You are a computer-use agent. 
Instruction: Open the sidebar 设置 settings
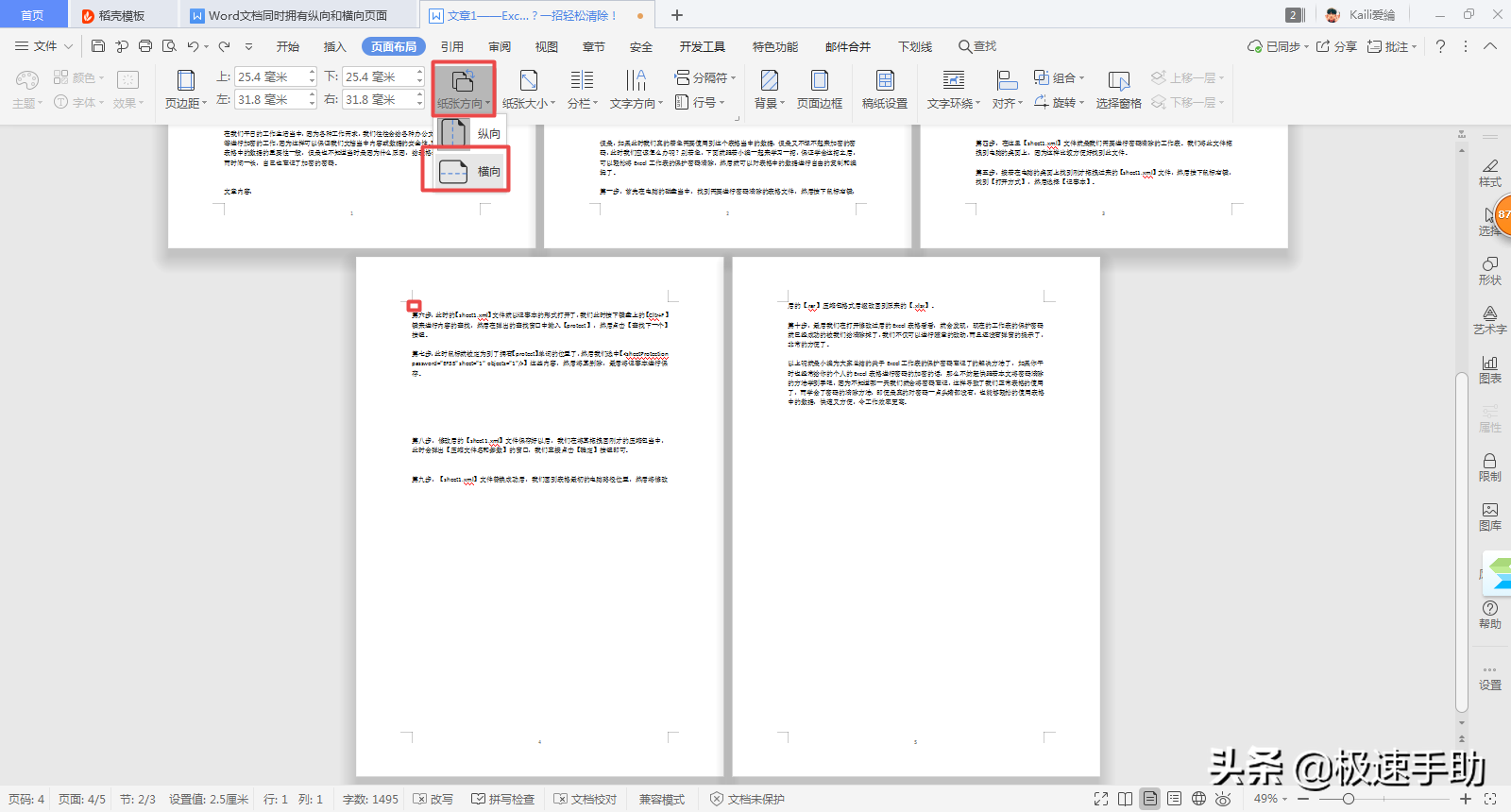click(1490, 679)
